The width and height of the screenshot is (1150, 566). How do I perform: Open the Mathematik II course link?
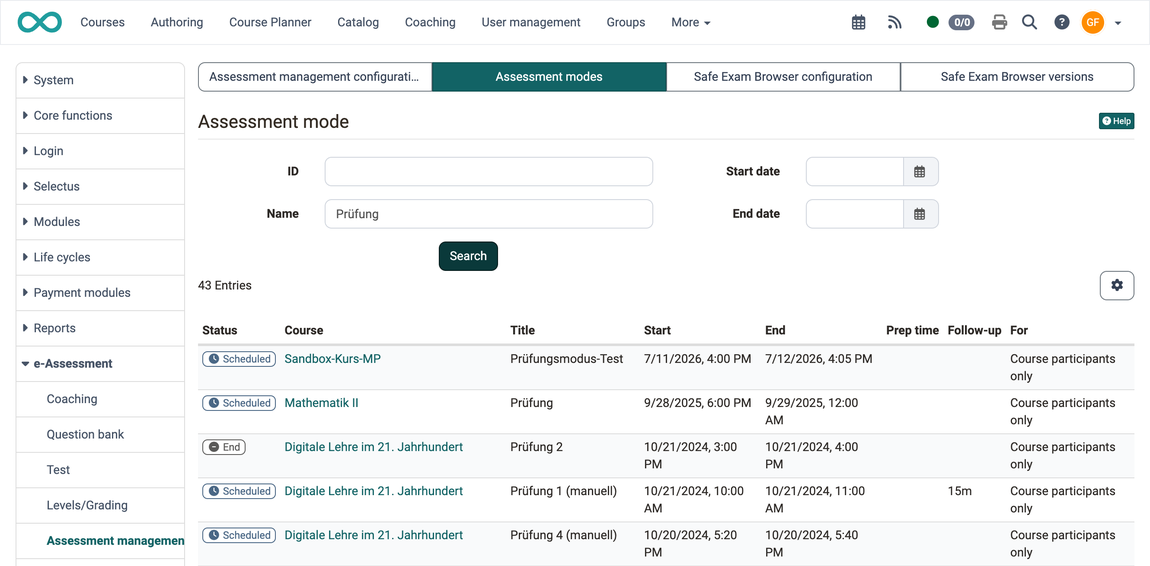[x=321, y=403]
